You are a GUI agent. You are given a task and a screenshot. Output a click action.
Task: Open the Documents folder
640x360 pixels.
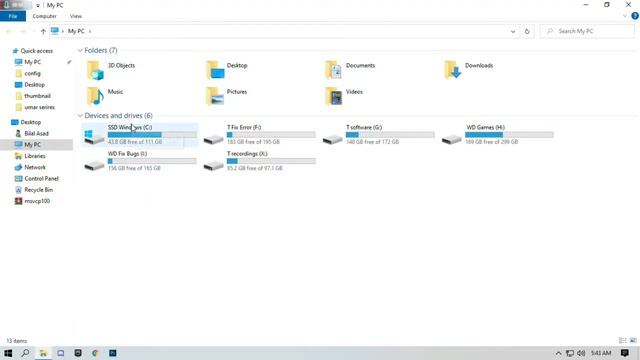click(334, 70)
